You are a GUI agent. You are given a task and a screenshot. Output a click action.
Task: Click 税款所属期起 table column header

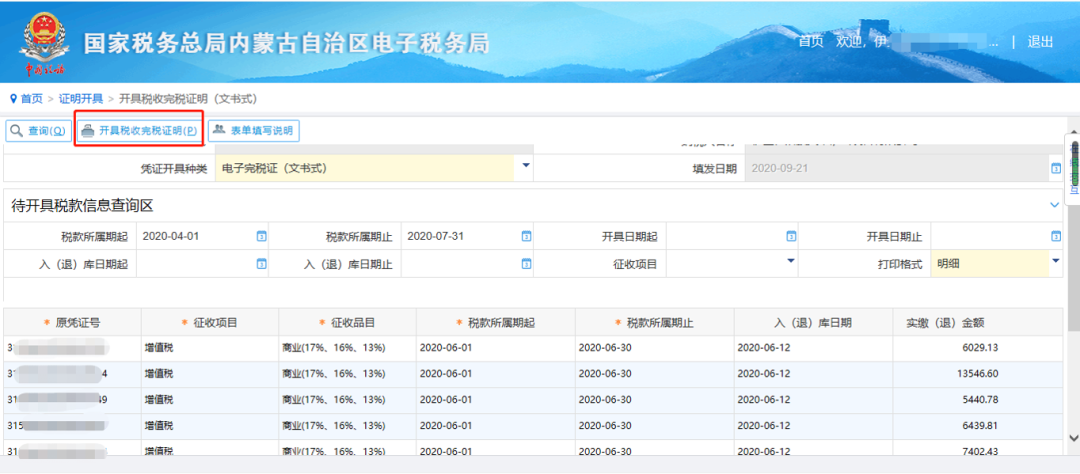pyautogui.click(x=496, y=322)
